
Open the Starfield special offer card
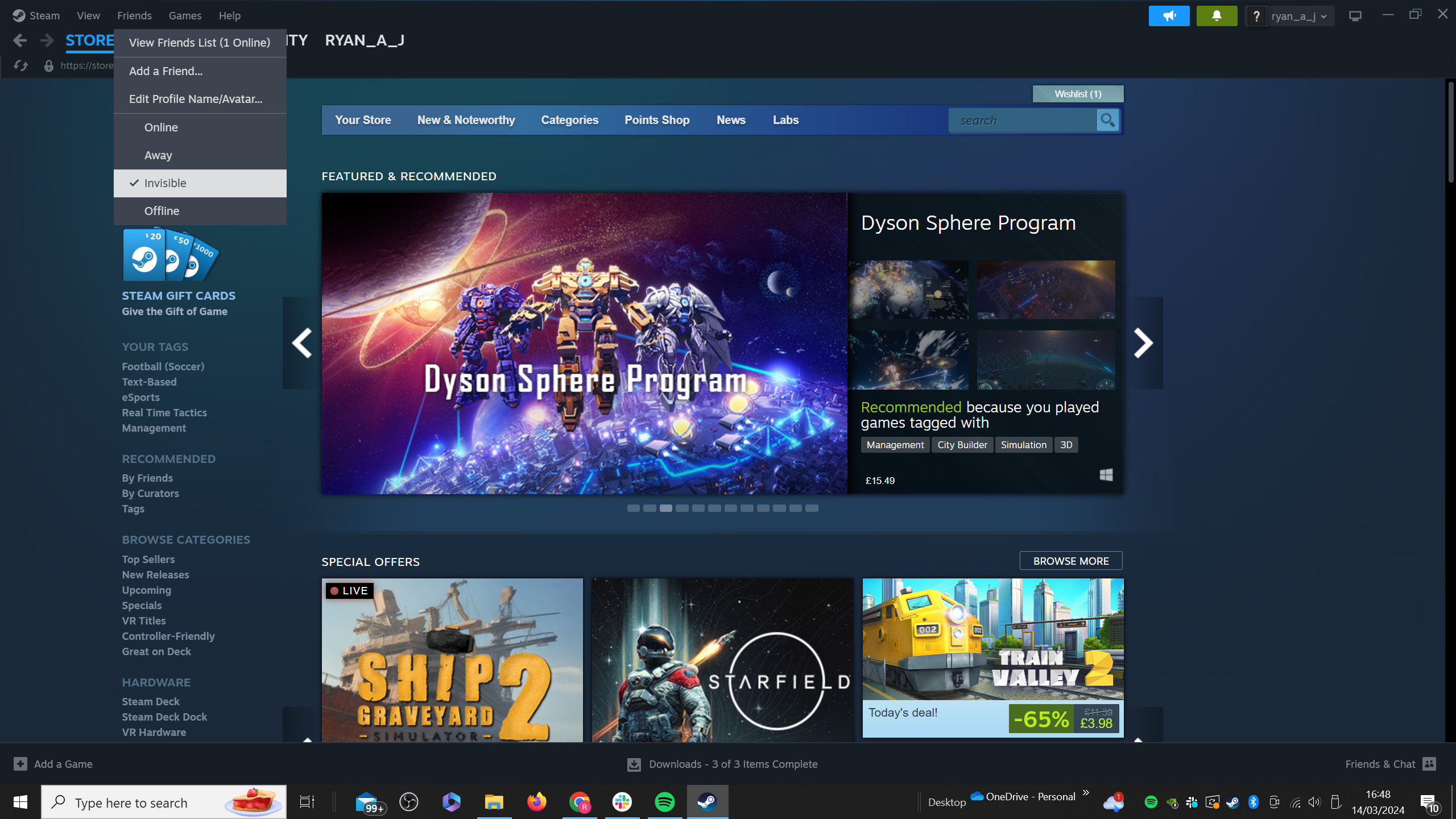[722, 660]
